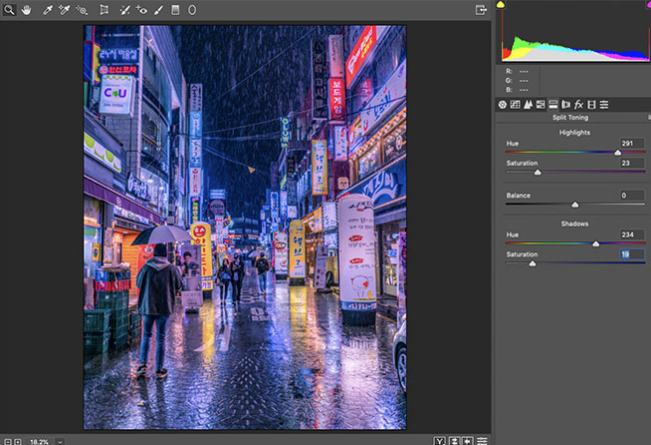Select the Spot Removal tool
651x445 pixels.
[124, 10]
